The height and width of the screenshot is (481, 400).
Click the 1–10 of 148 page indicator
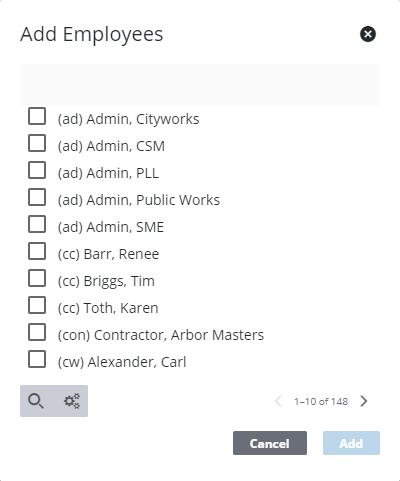[321, 401]
